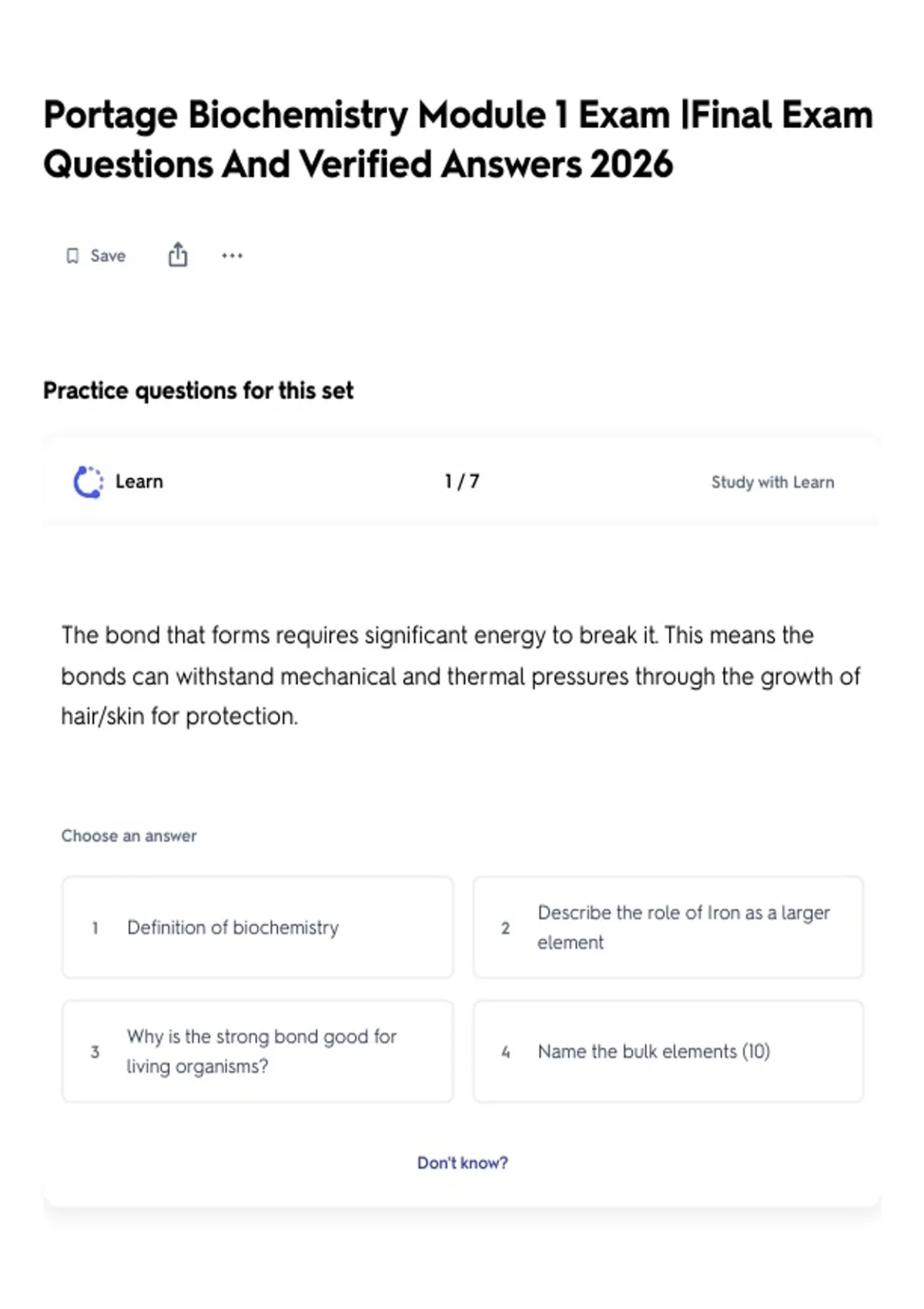Click the Learn label in card header
Viewport: 924px width, 1309px height.
click(139, 482)
